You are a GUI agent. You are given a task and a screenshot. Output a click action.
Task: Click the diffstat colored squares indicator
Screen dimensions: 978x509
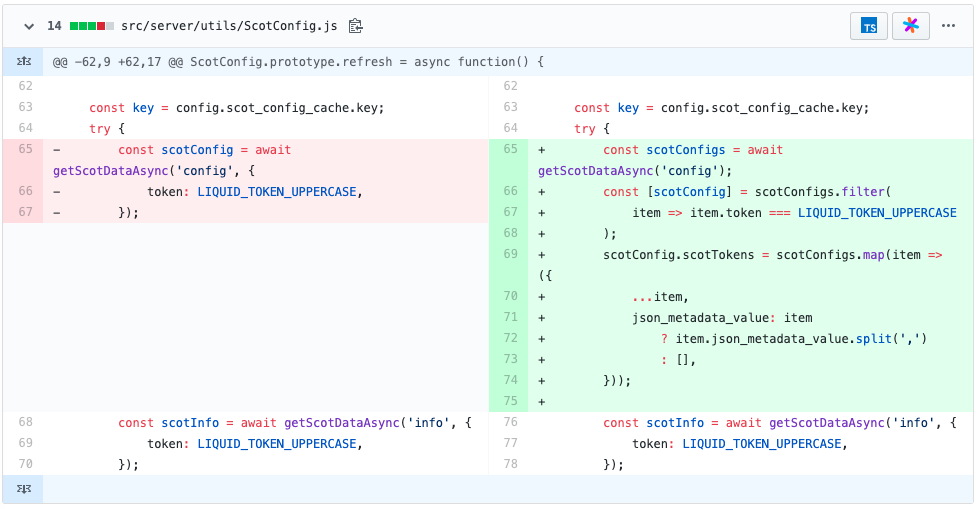92,25
